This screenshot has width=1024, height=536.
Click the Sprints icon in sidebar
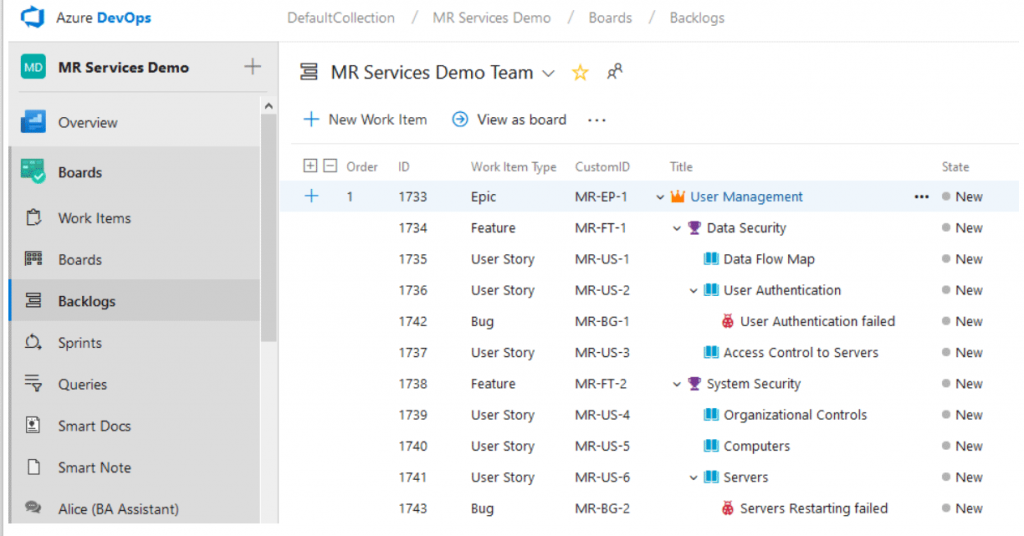33,342
